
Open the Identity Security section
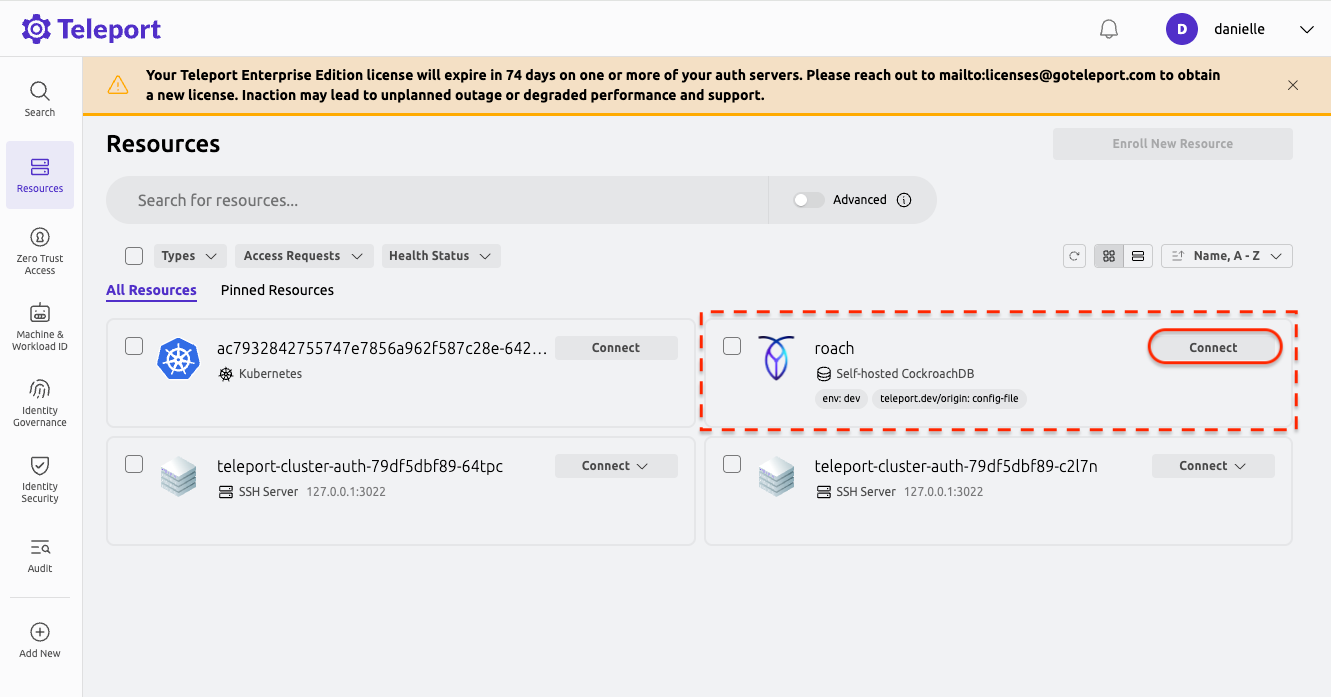(39, 477)
